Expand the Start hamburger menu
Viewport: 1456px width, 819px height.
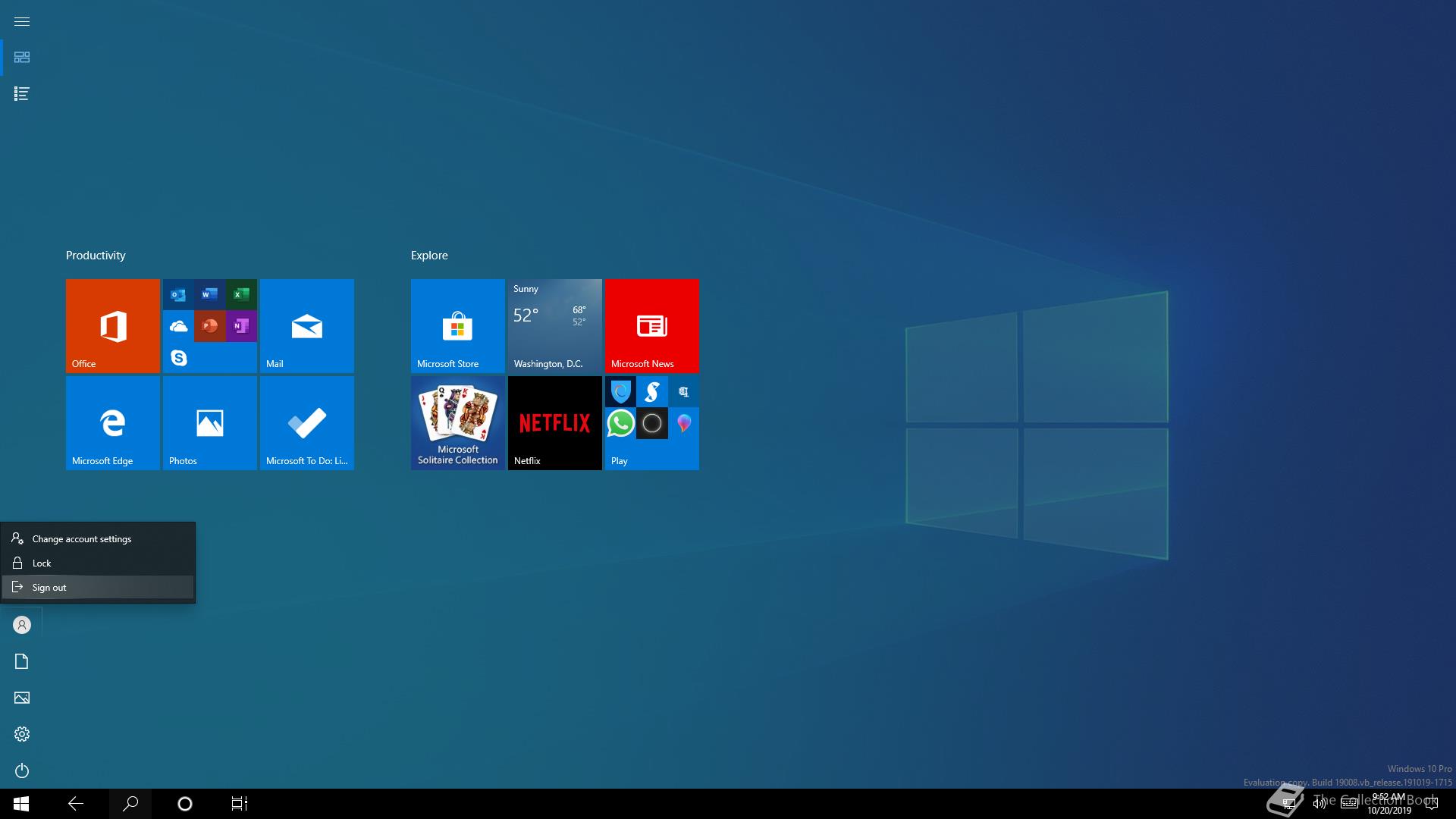click(x=22, y=21)
